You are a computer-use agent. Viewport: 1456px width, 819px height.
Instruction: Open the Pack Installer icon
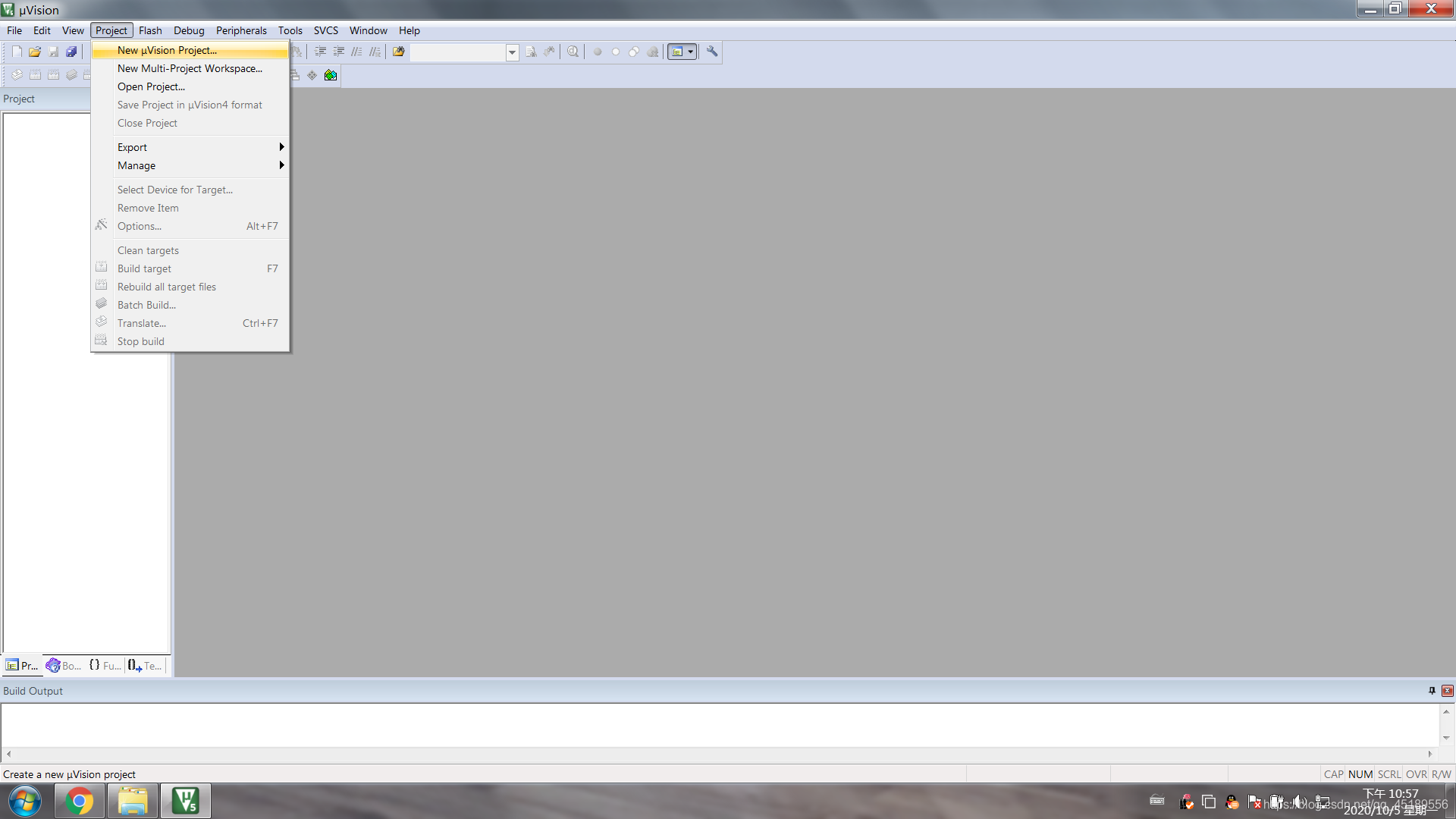pyautogui.click(x=331, y=75)
